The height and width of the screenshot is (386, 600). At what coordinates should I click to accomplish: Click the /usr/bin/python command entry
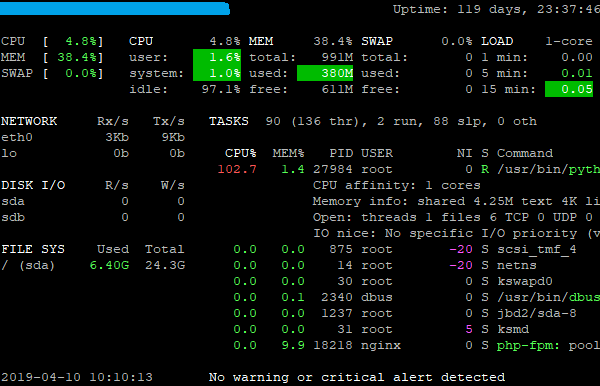pyautogui.click(x=548, y=169)
